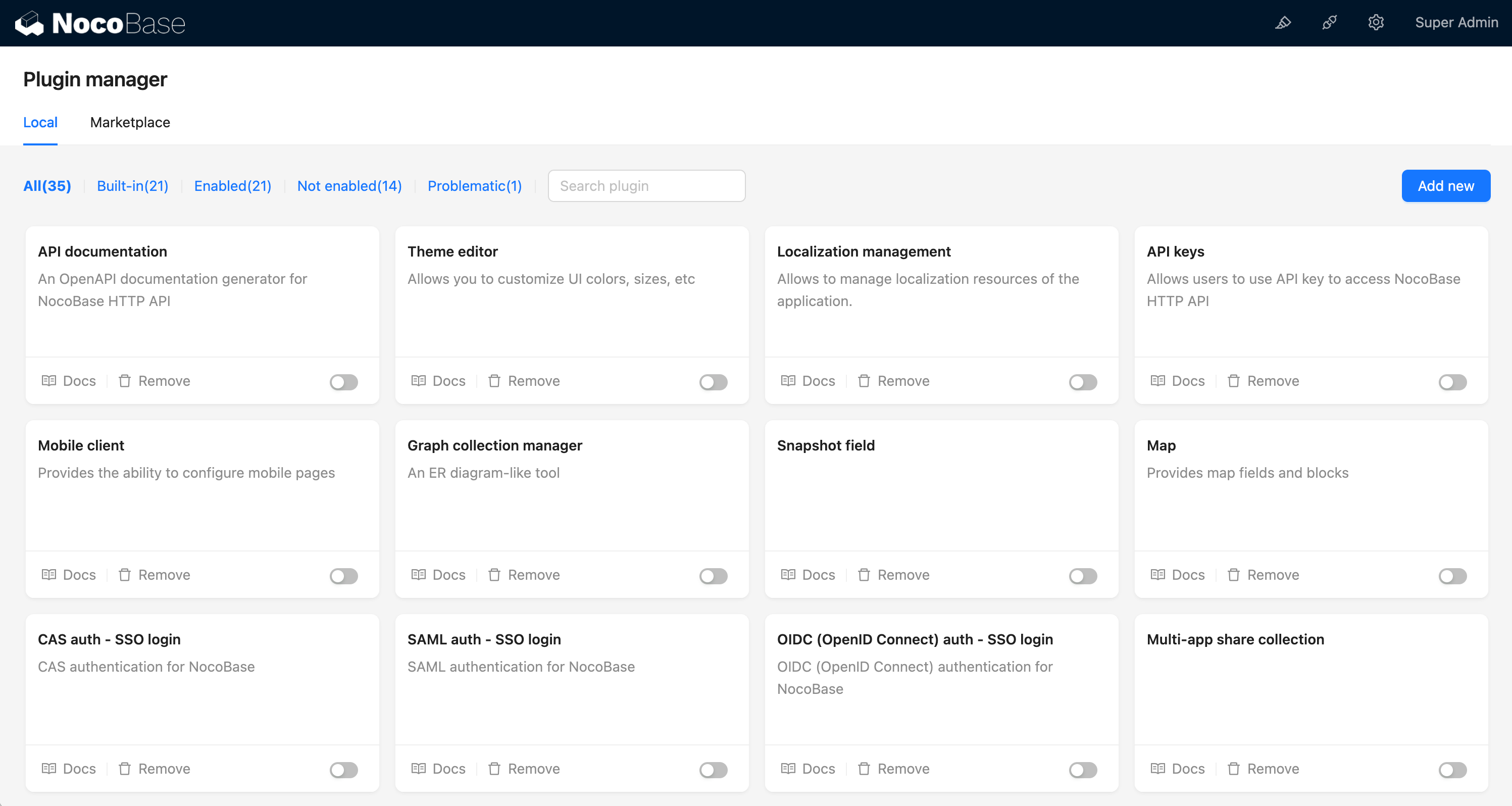The image size is (1512, 806).
Task: Click Add new button
Action: [1446, 185]
